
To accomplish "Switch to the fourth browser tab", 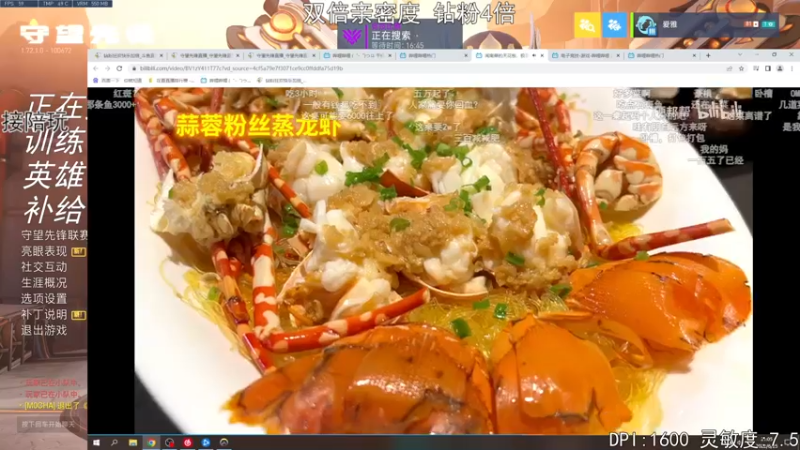I will point(358,55).
